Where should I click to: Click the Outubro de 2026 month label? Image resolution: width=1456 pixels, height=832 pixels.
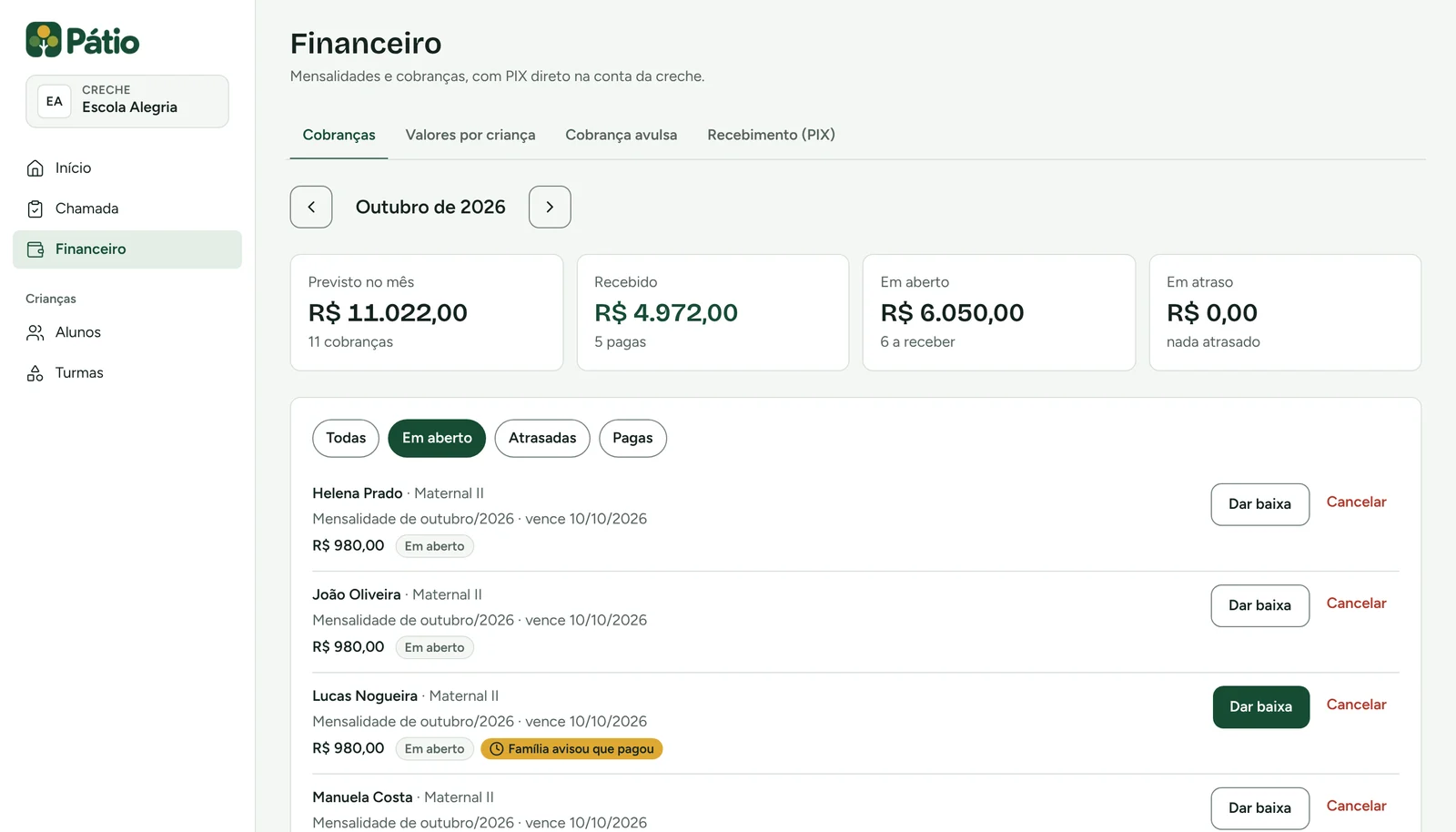[430, 208]
